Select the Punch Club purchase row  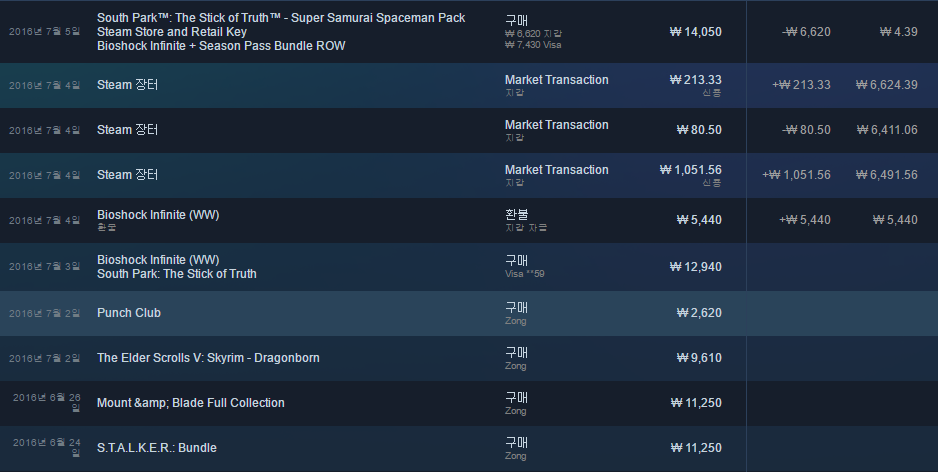469,313
